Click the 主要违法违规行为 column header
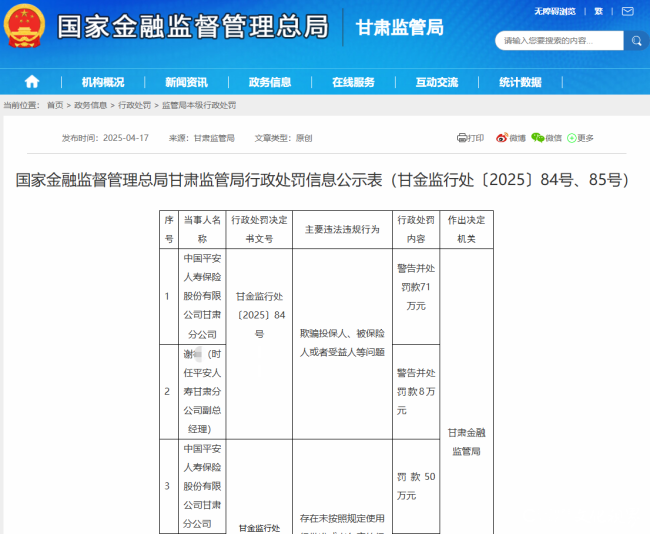The width and height of the screenshot is (650, 534). (x=342, y=229)
